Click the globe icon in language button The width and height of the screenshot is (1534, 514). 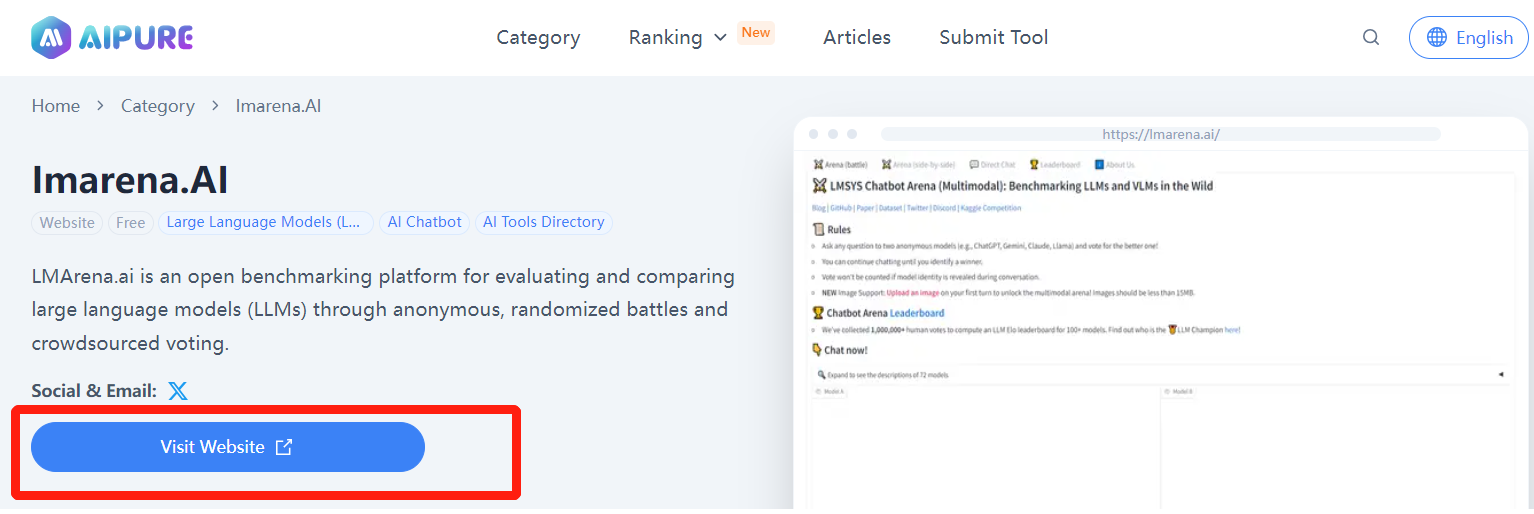pyautogui.click(x=1437, y=37)
